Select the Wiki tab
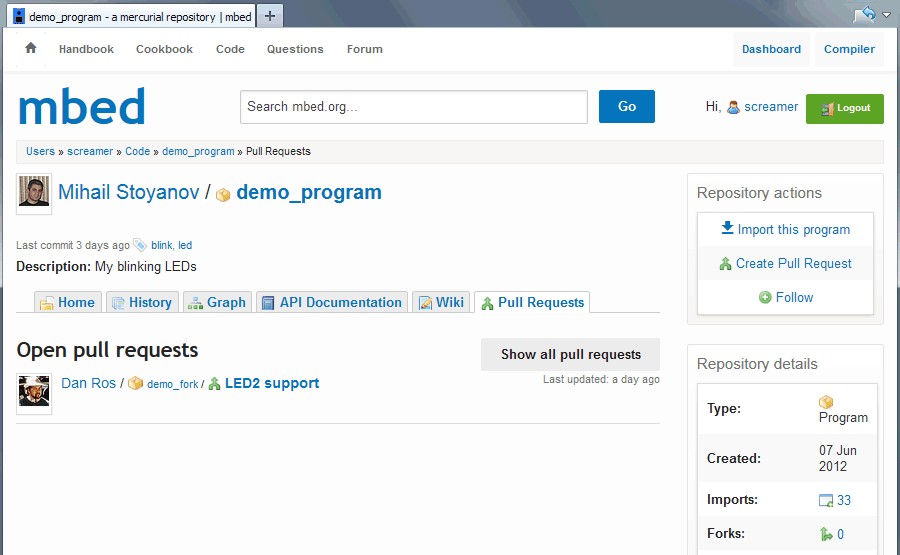Image resolution: width=900 pixels, height=555 pixels. [441, 302]
